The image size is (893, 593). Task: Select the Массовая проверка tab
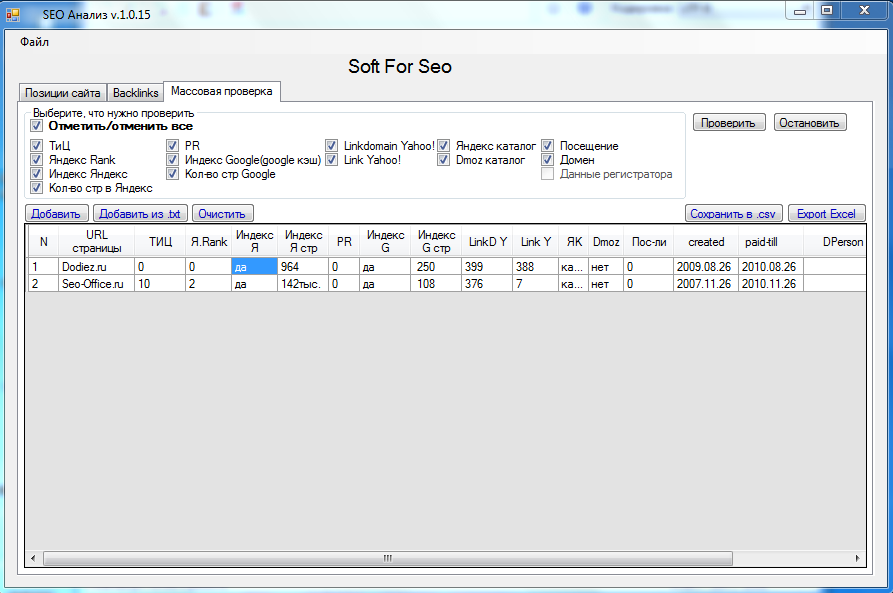click(x=222, y=91)
